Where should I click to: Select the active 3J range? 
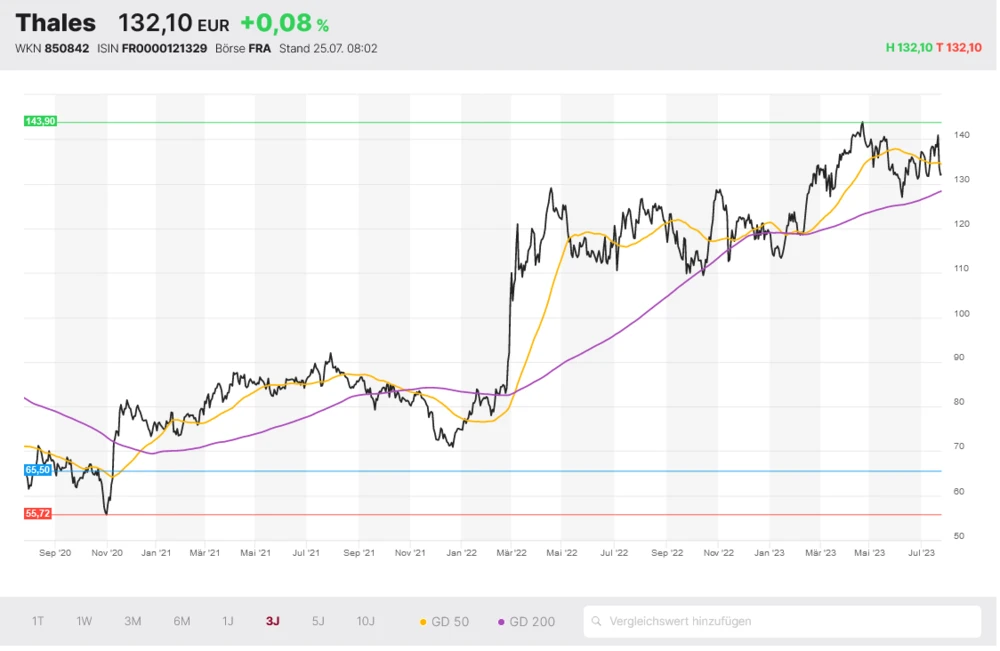coord(273,621)
